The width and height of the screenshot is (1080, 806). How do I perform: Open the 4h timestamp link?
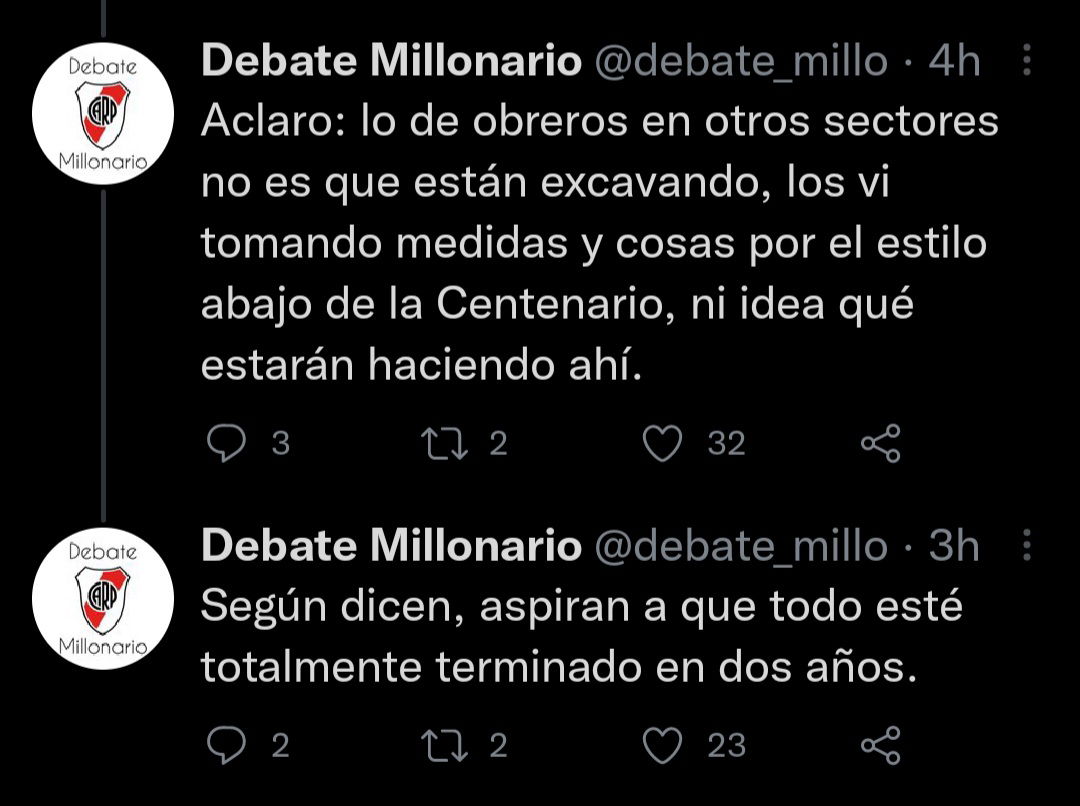954,61
